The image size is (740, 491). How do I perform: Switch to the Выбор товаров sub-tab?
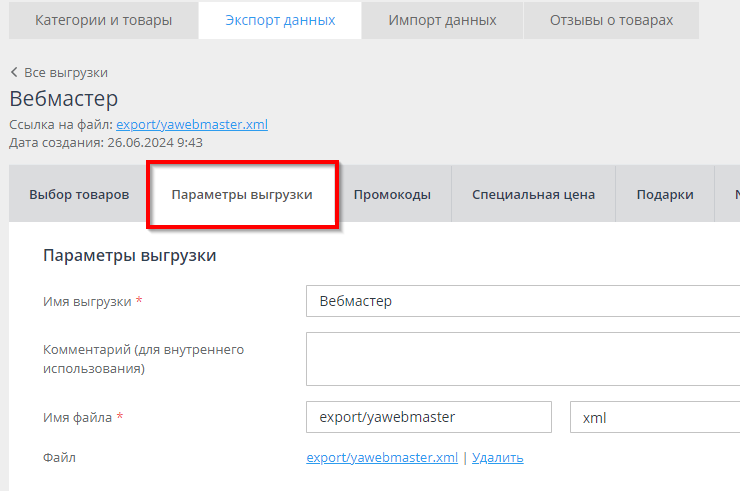click(79, 195)
